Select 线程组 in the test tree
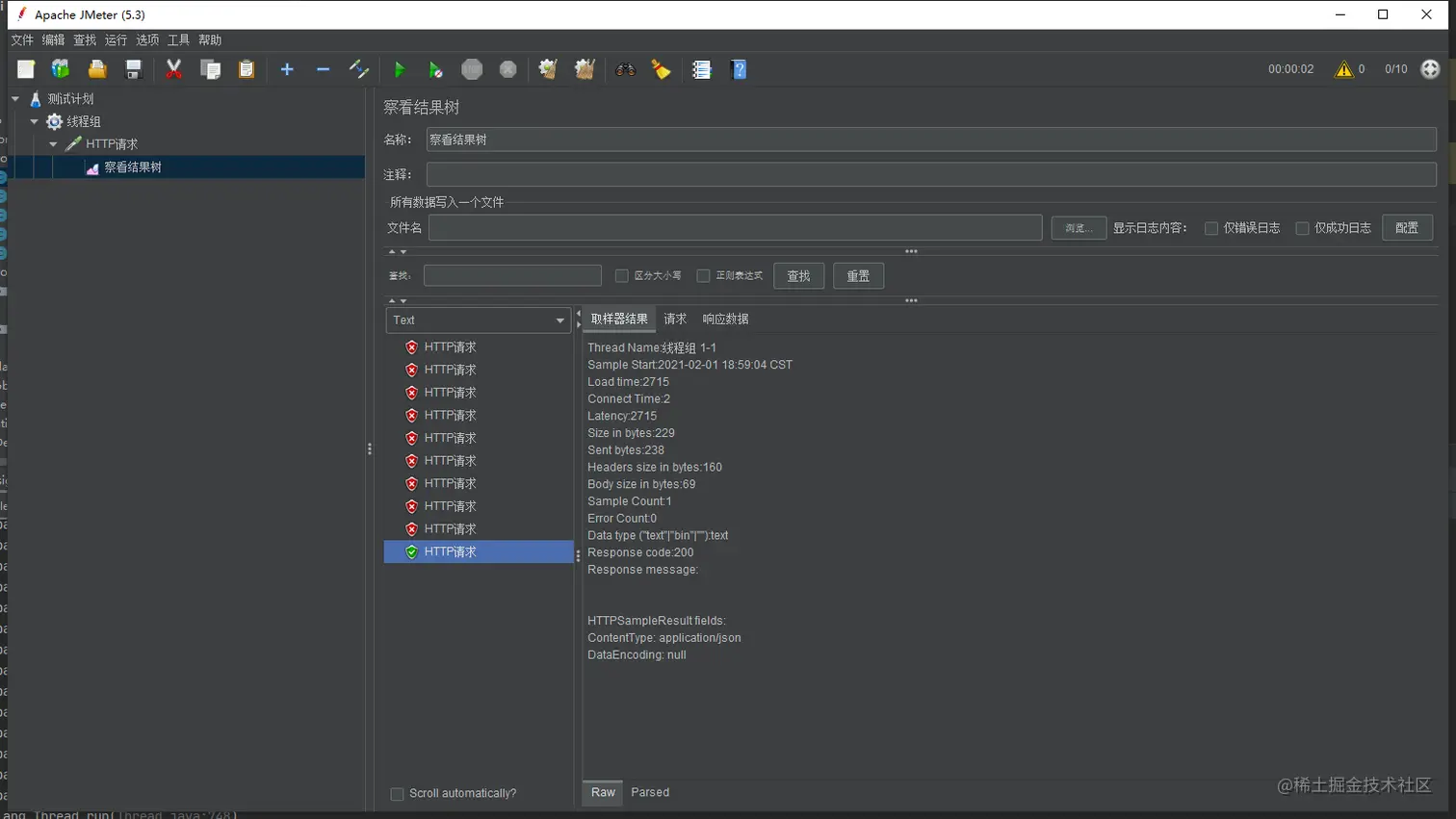The image size is (1456, 819). (x=84, y=121)
